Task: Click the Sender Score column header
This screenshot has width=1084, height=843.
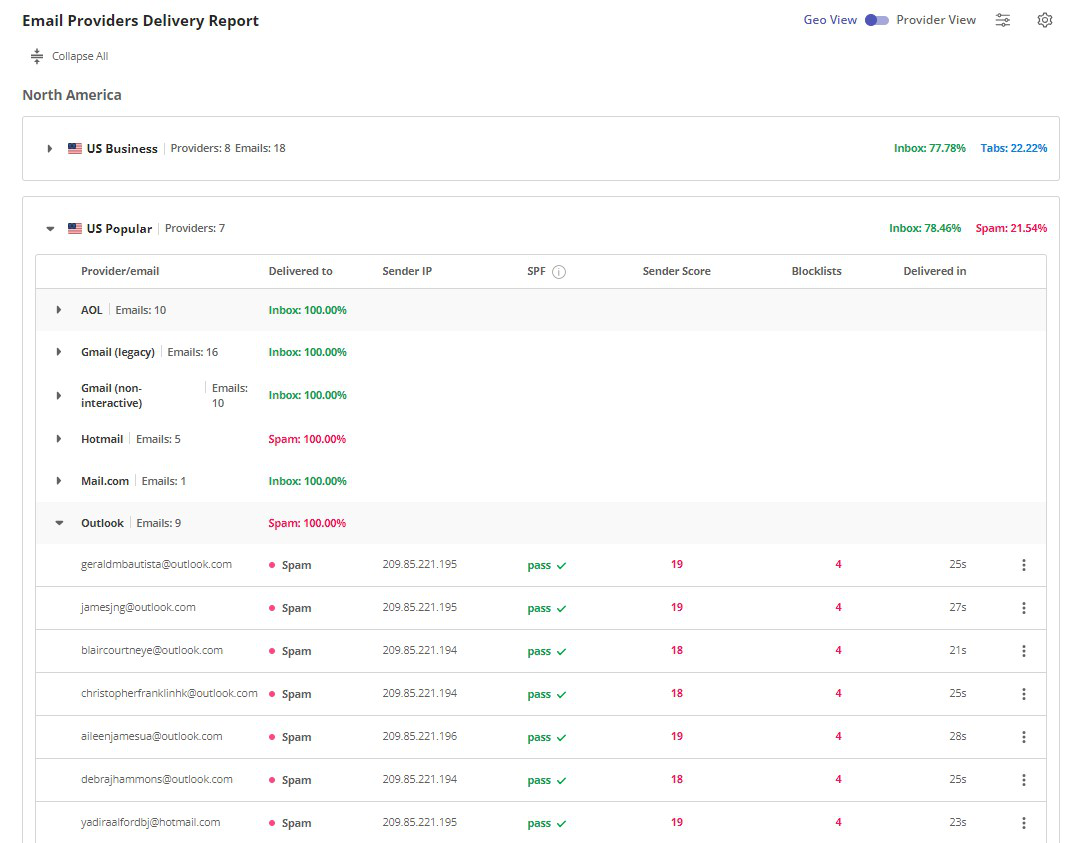Action: (x=676, y=271)
